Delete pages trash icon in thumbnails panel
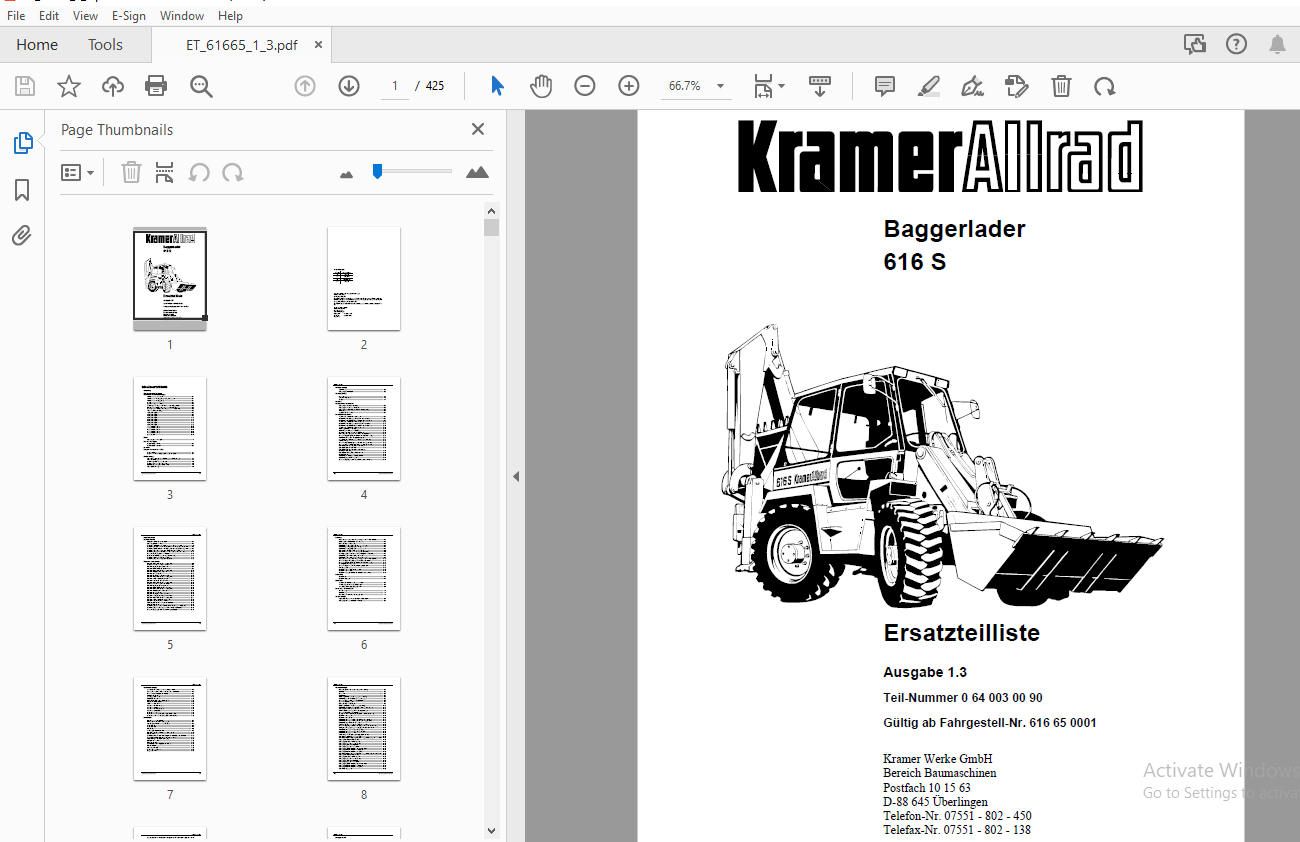This screenshot has height=842, width=1300. [x=131, y=173]
